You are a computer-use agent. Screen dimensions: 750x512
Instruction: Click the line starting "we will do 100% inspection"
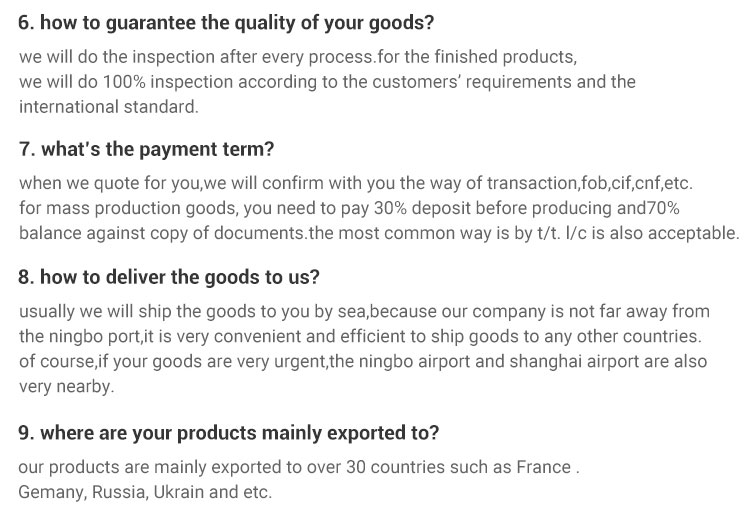pyautogui.click(x=327, y=81)
